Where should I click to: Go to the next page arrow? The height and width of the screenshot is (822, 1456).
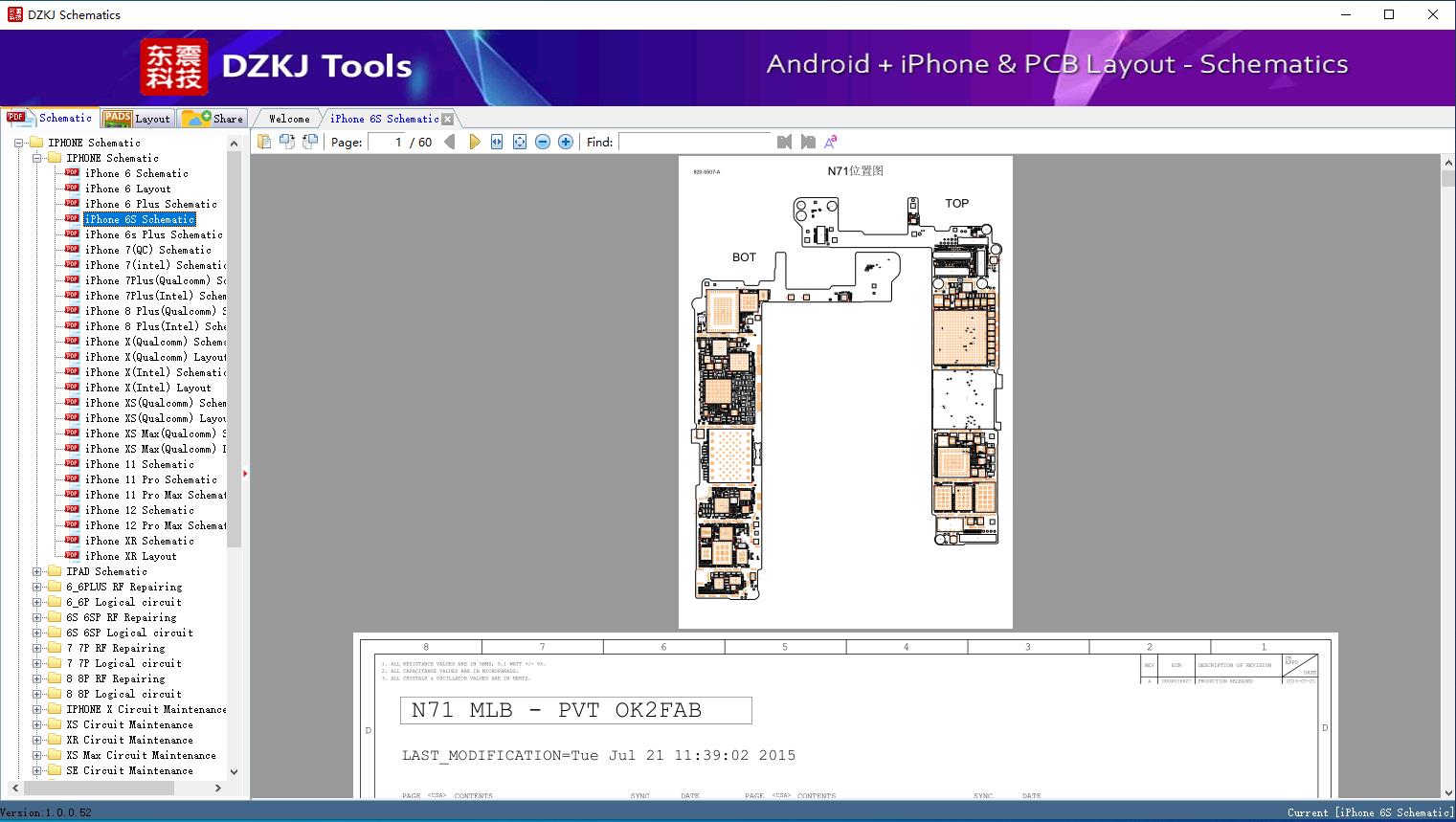[x=474, y=142]
